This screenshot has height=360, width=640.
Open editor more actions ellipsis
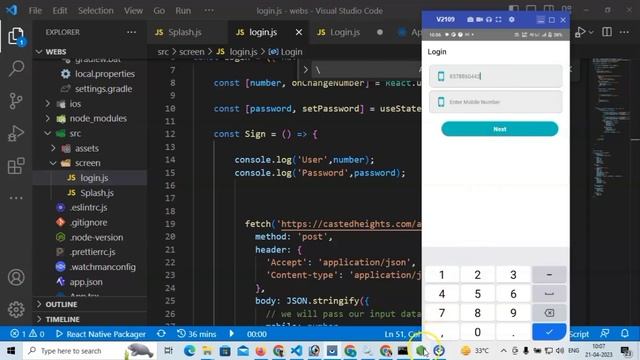tap(624, 32)
